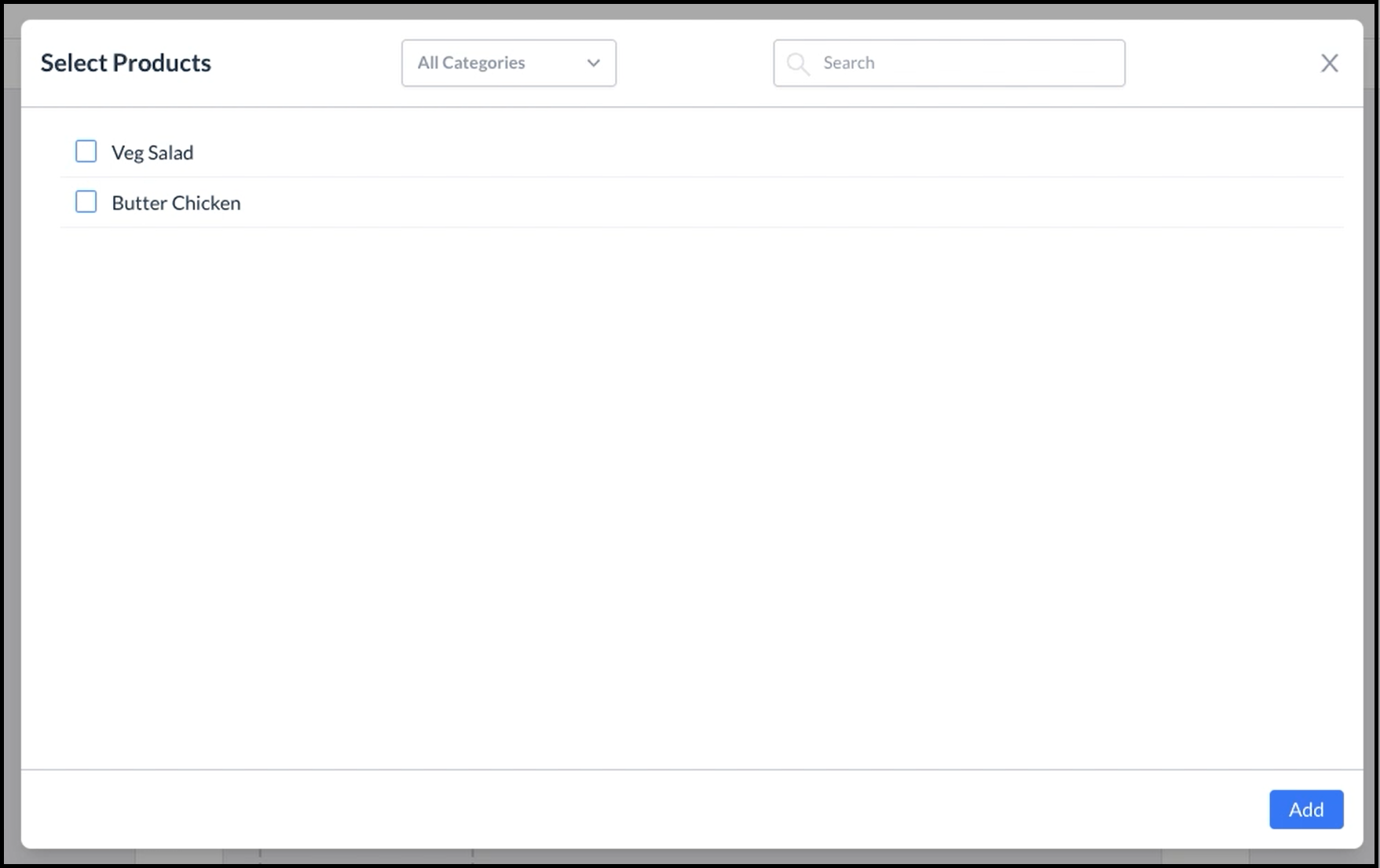Click the Search placeholder text
1380x868 pixels.
pyautogui.click(x=848, y=63)
